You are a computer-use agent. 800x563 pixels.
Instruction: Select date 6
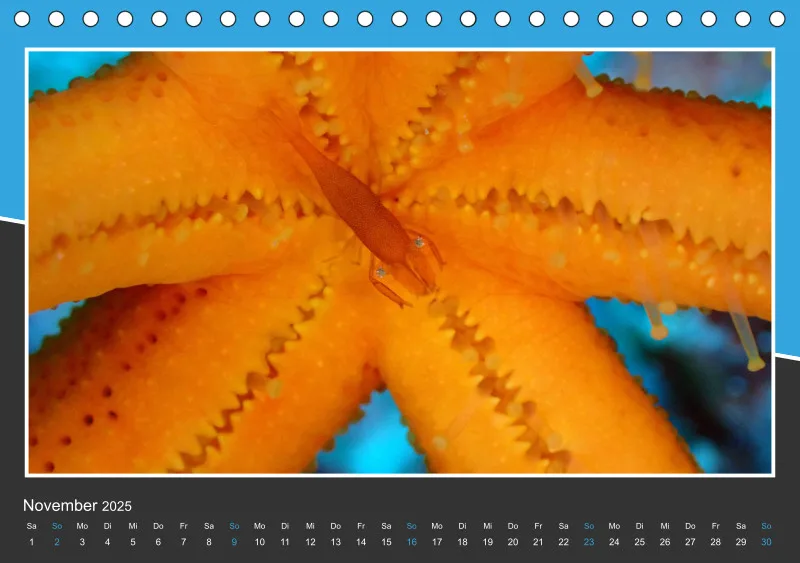click(158, 542)
